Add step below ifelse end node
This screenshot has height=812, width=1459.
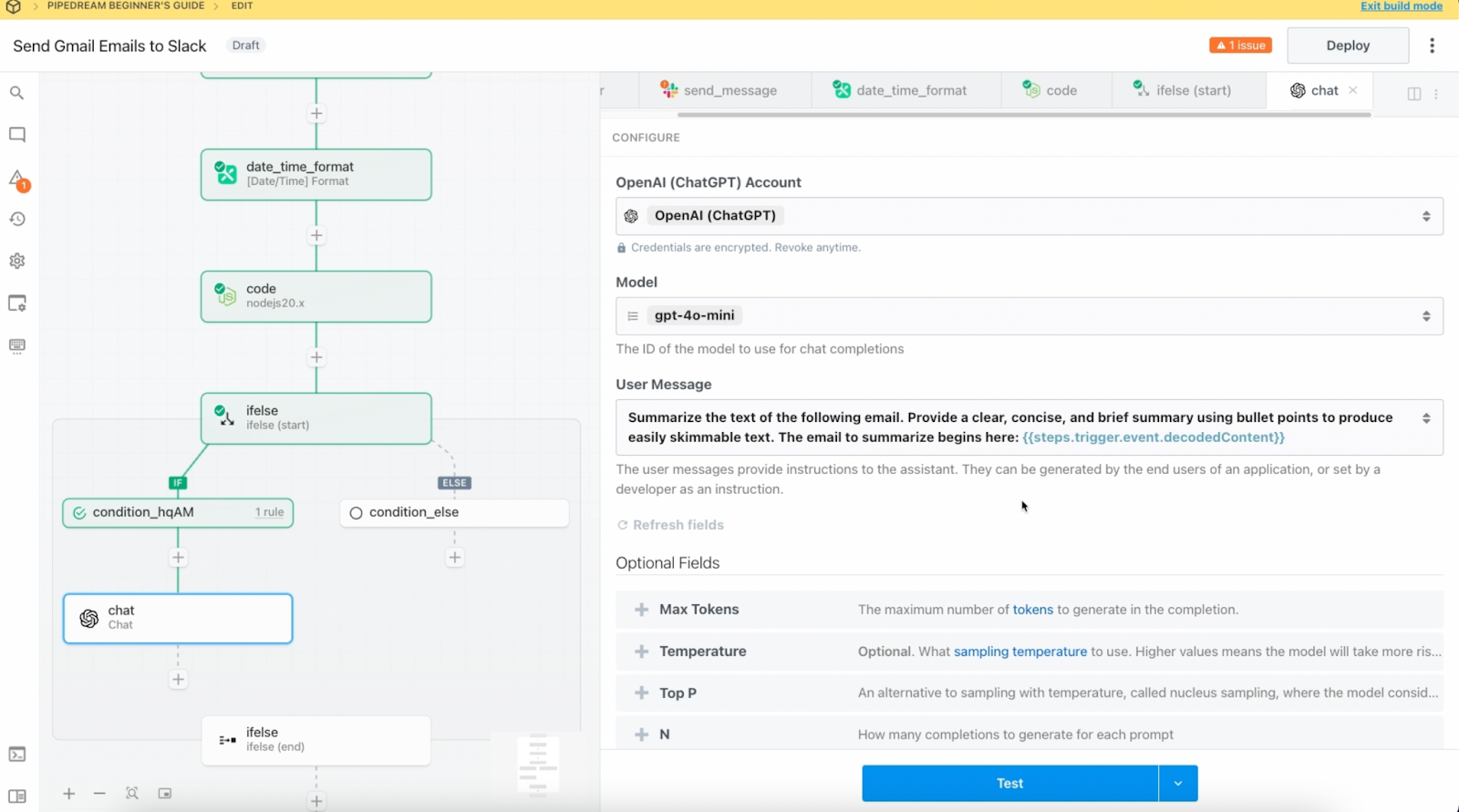[x=316, y=801]
